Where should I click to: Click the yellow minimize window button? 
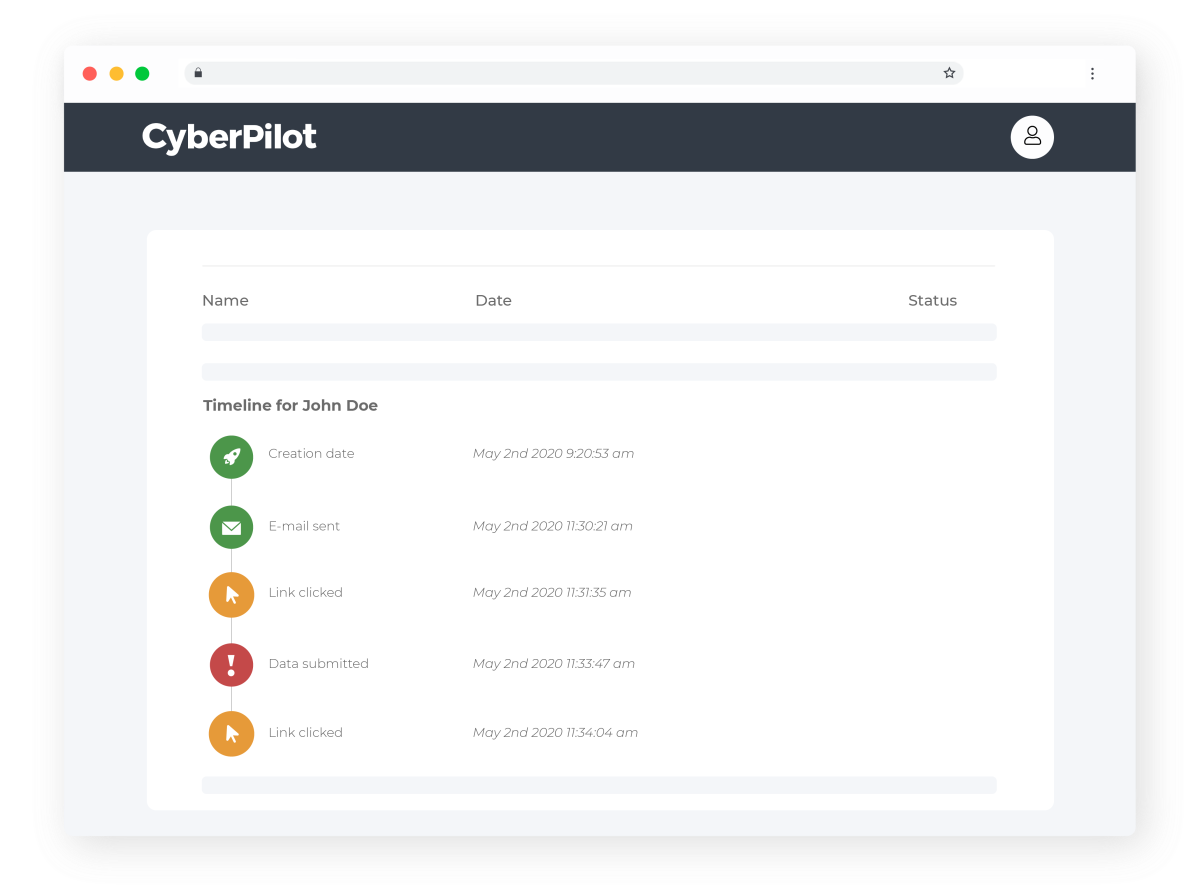tap(116, 73)
